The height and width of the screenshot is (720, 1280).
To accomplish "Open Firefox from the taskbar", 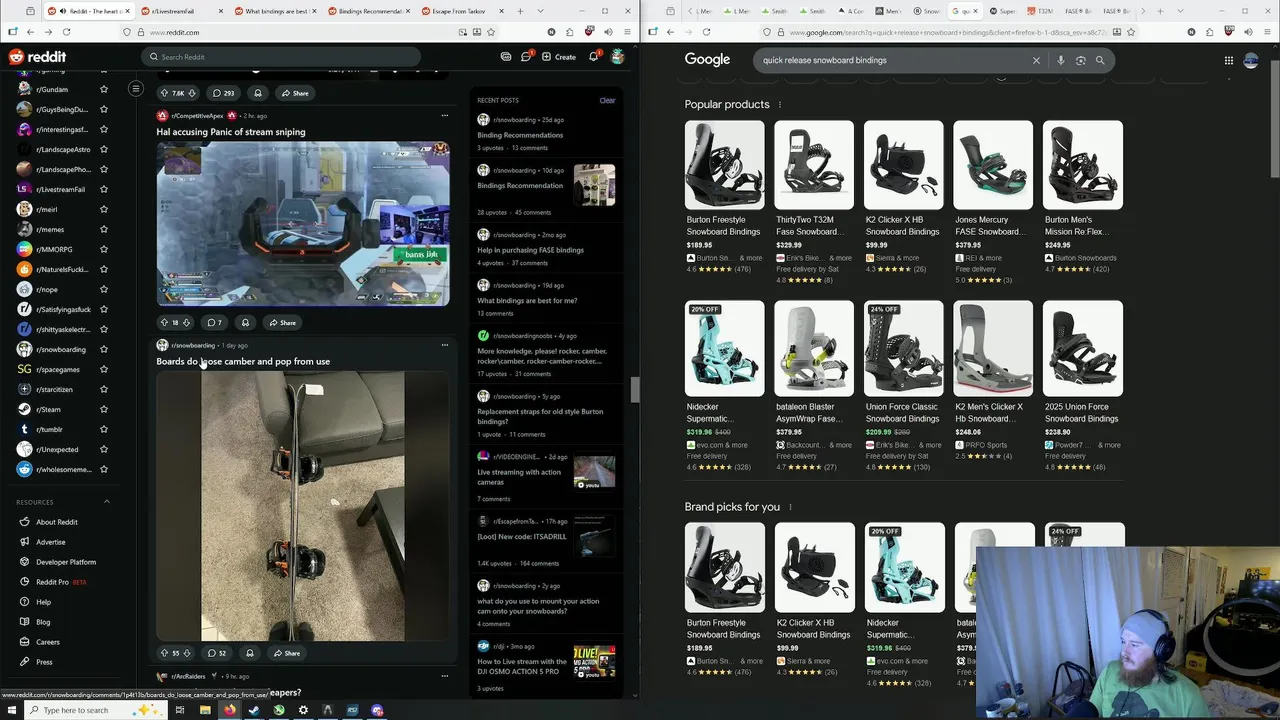I will (x=229, y=710).
